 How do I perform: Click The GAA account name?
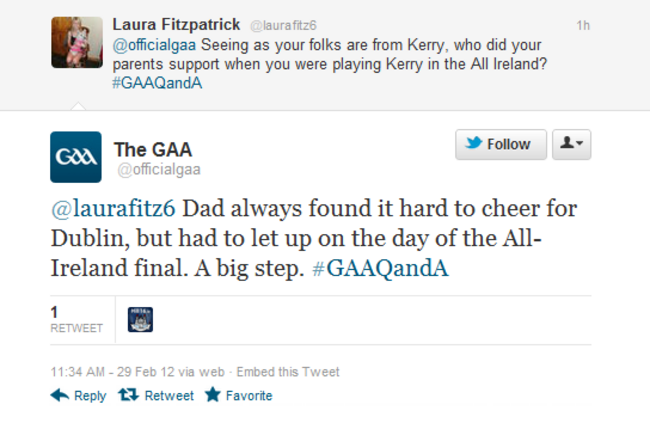(x=153, y=149)
